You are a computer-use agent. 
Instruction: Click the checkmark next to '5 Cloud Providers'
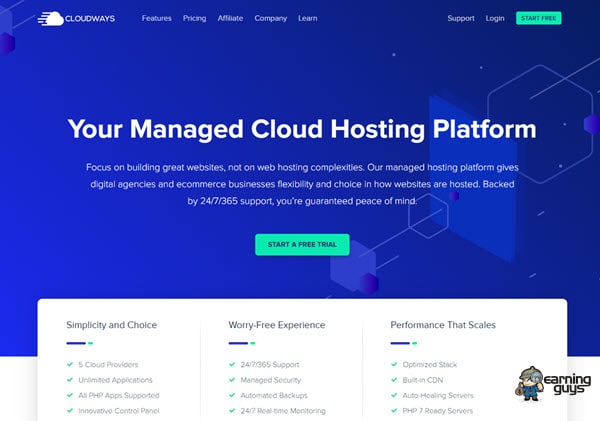(x=70, y=364)
